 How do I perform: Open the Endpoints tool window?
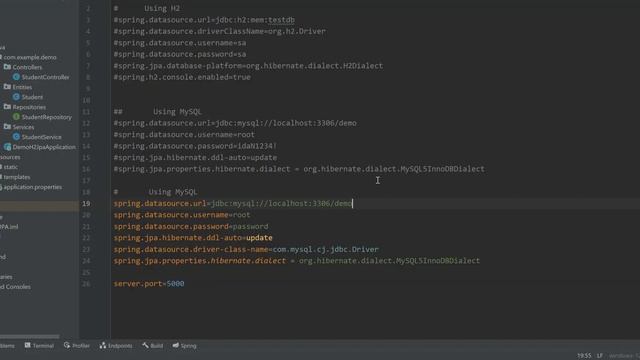click(x=116, y=346)
